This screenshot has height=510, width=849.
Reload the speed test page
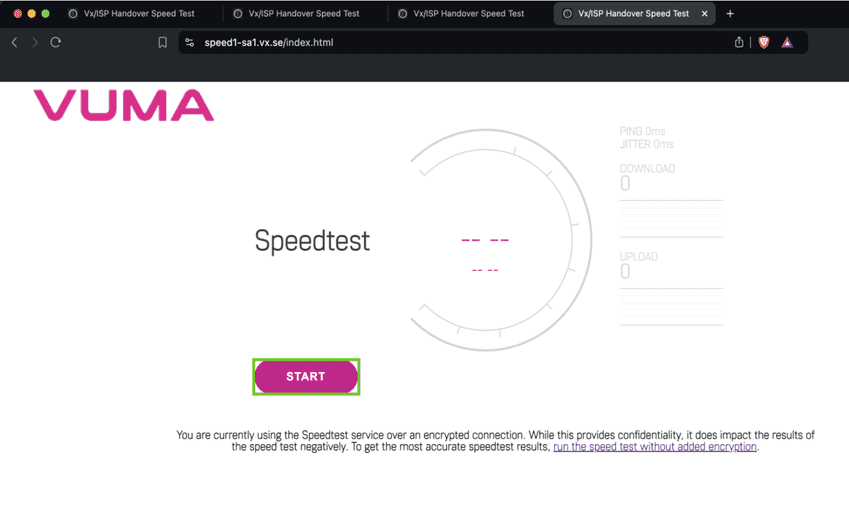[x=56, y=43]
